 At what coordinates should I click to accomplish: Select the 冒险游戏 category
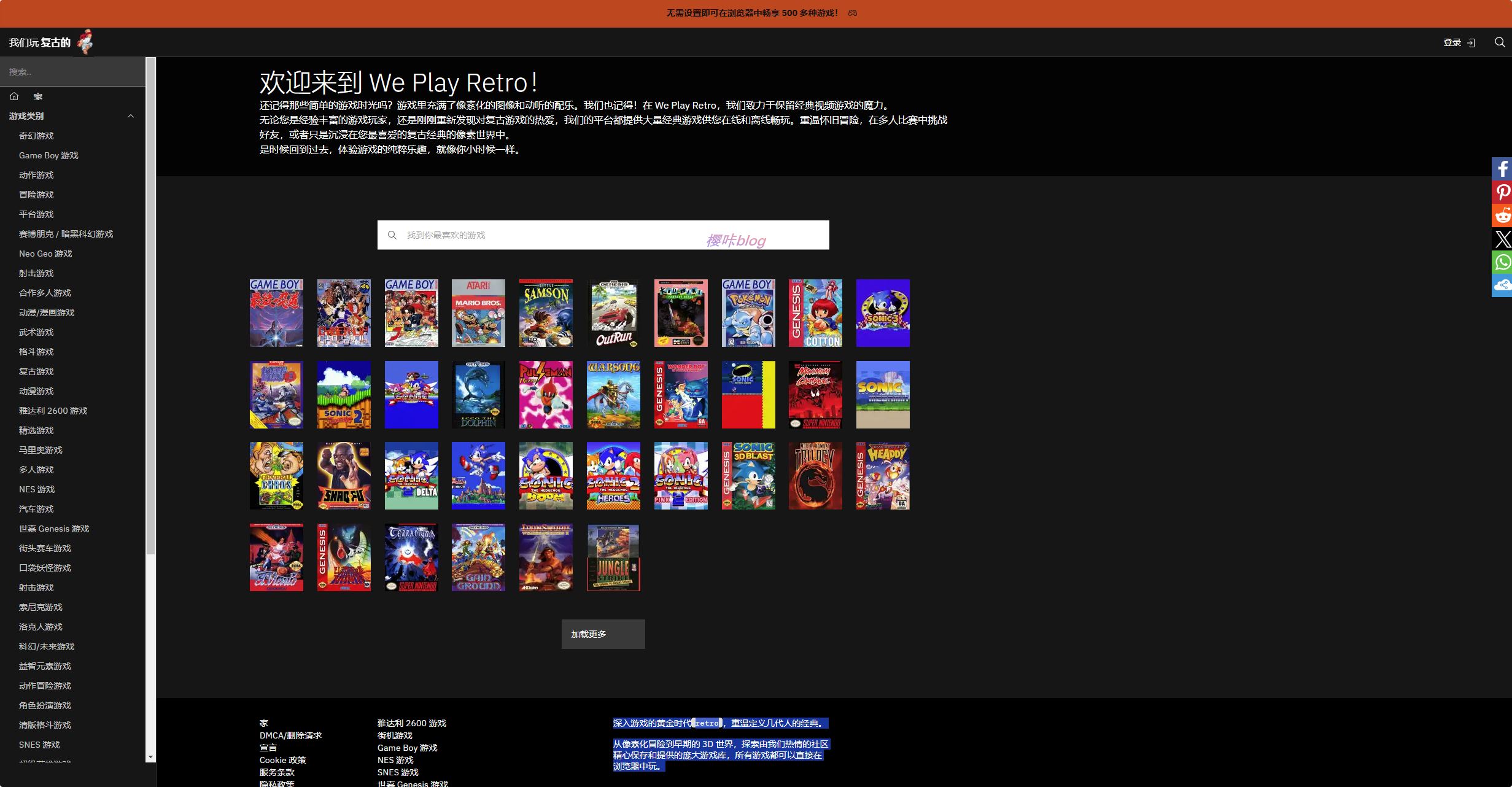(36, 195)
